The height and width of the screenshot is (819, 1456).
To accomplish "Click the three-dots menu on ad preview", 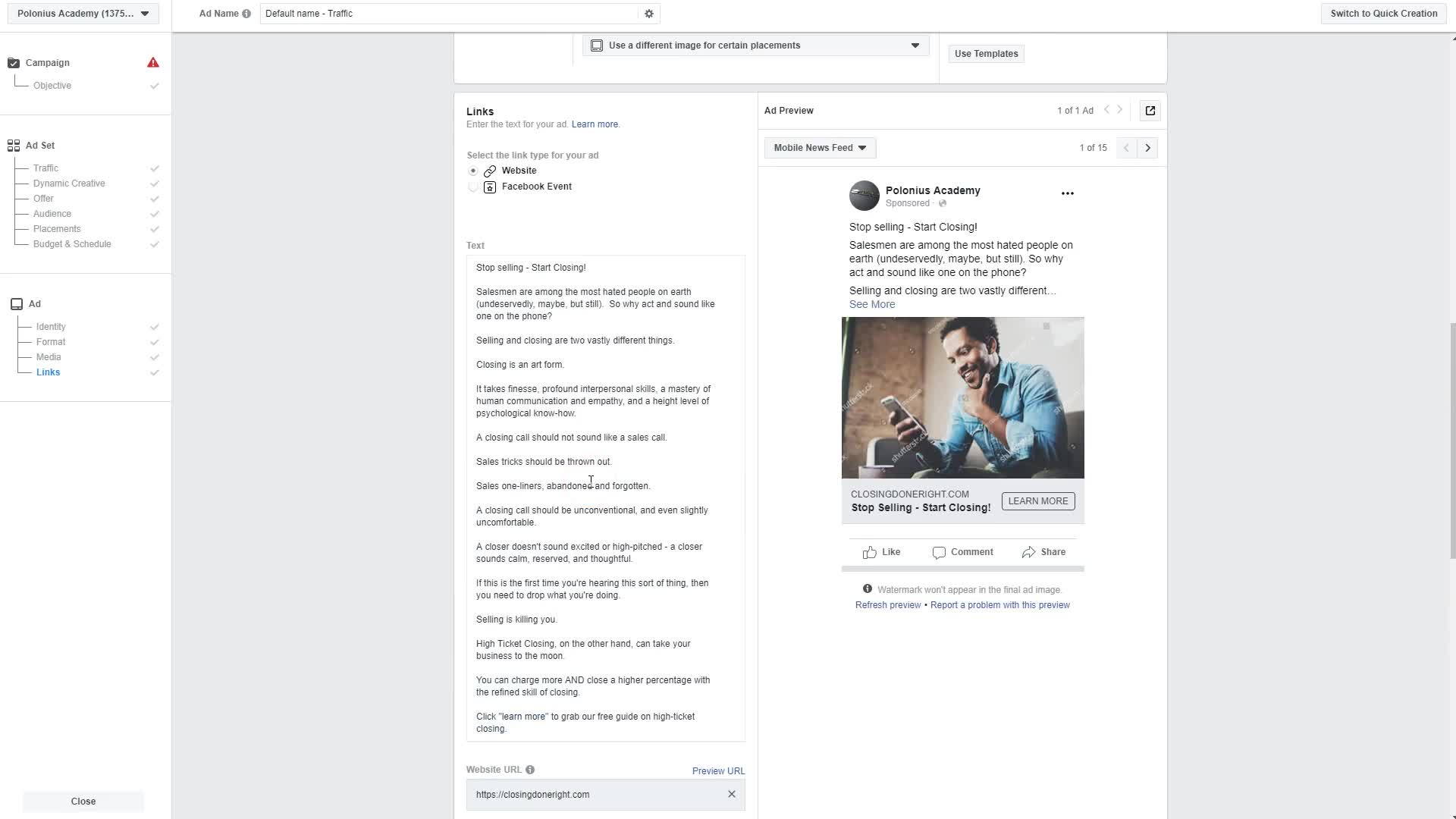I will tap(1067, 193).
